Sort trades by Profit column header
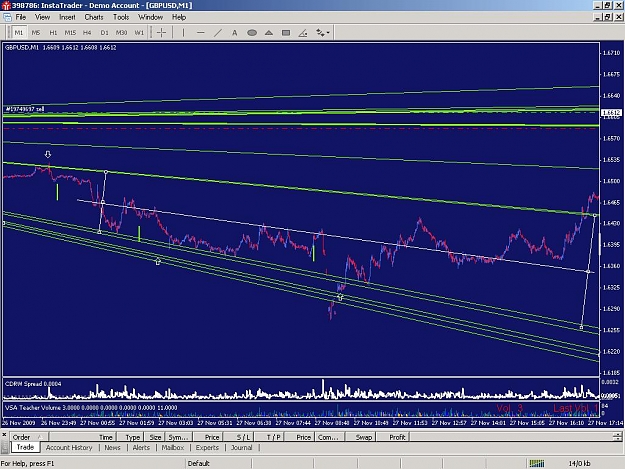This screenshot has width=625, height=469. (393, 437)
